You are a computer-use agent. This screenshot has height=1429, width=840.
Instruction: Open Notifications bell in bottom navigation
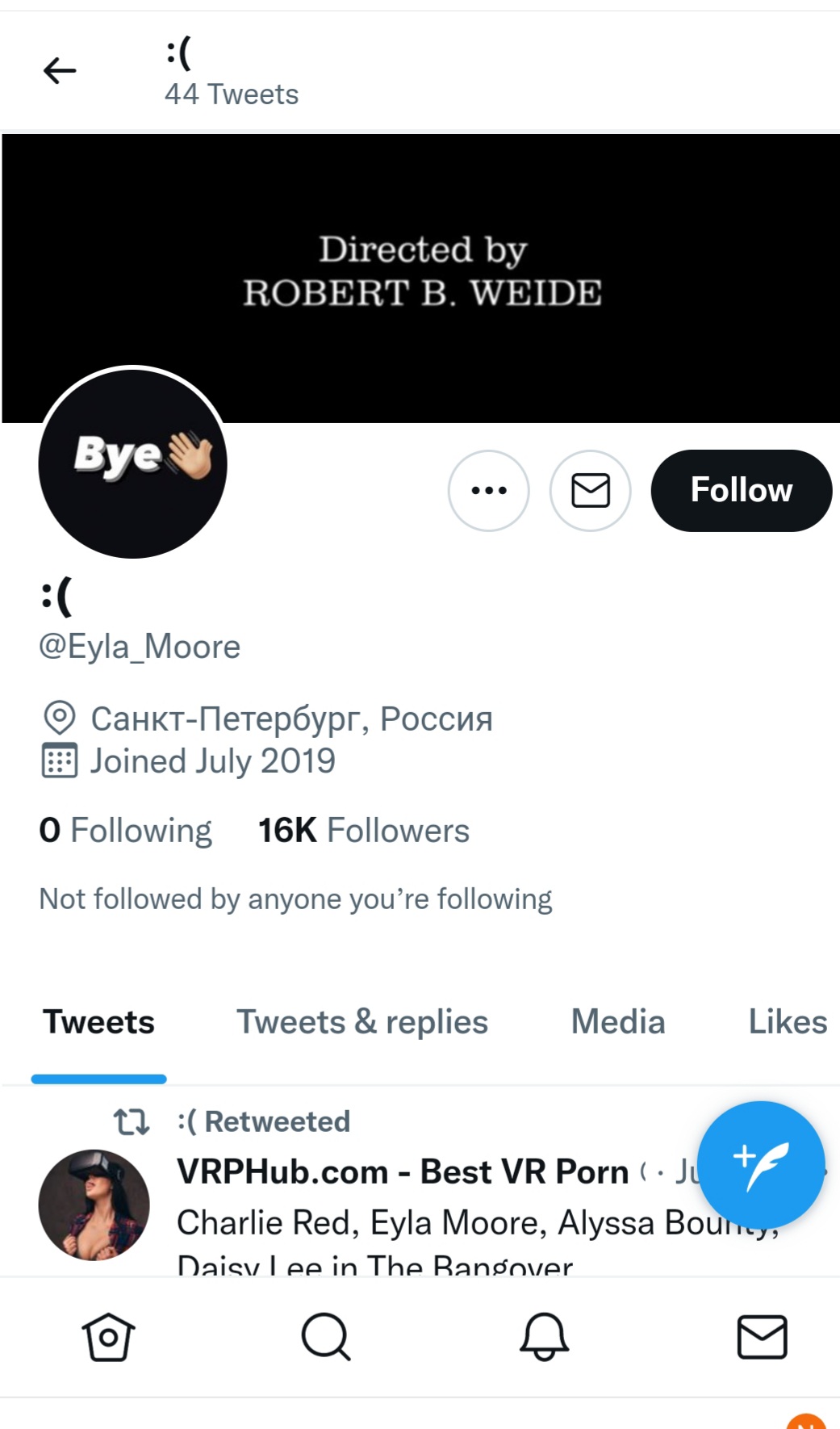[x=544, y=1337]
